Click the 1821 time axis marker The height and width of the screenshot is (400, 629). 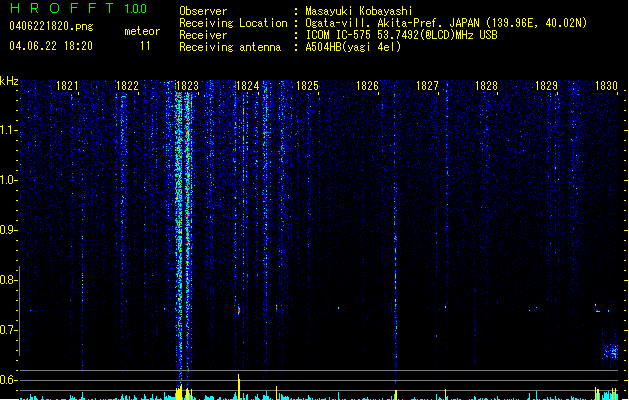(67, 86)
